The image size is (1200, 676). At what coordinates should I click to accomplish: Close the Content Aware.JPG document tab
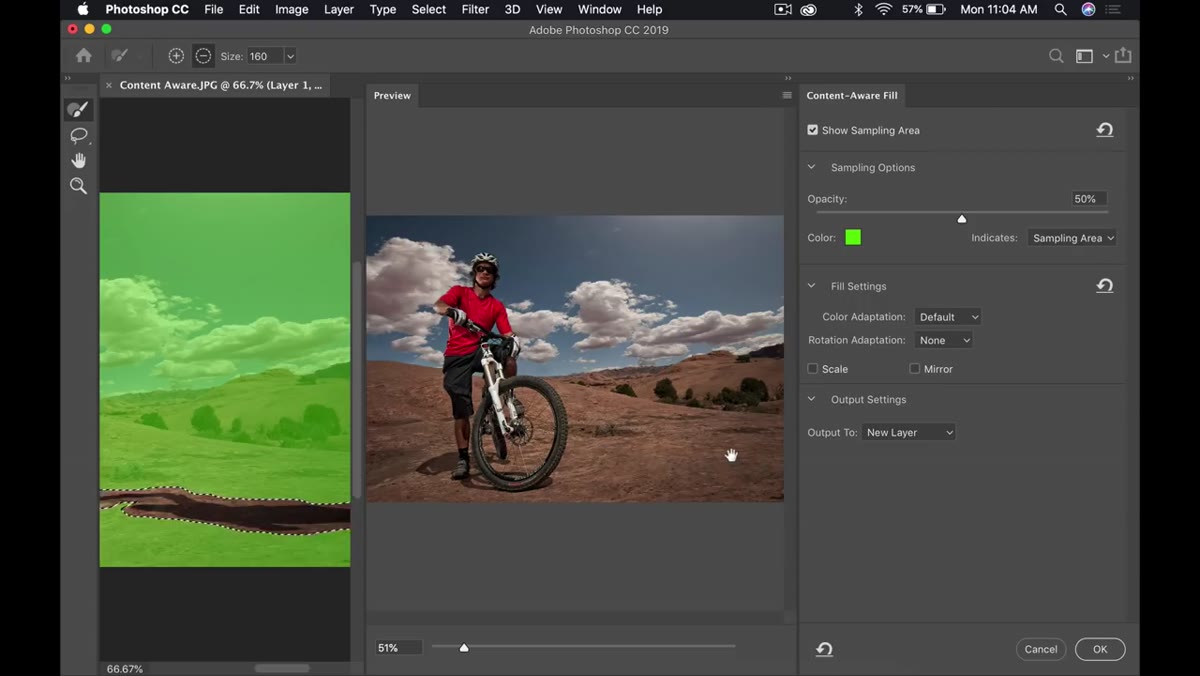coord(109,86)
